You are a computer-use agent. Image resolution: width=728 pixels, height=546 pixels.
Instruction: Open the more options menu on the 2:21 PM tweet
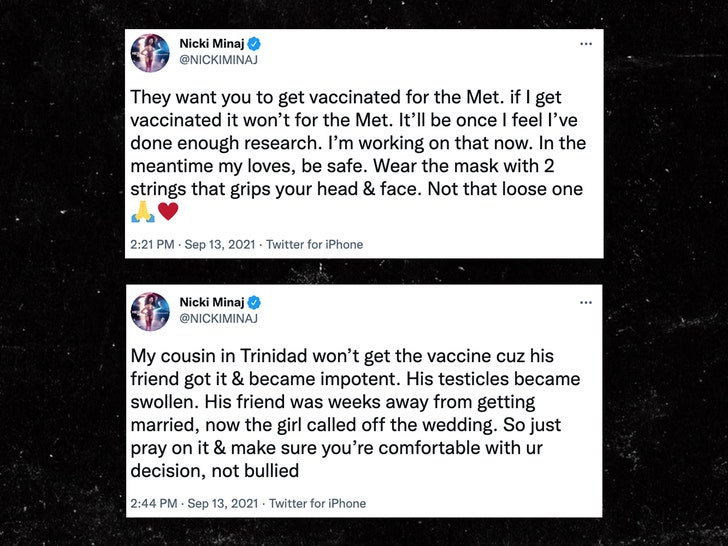pyautogui.click(x=585, y=45)
